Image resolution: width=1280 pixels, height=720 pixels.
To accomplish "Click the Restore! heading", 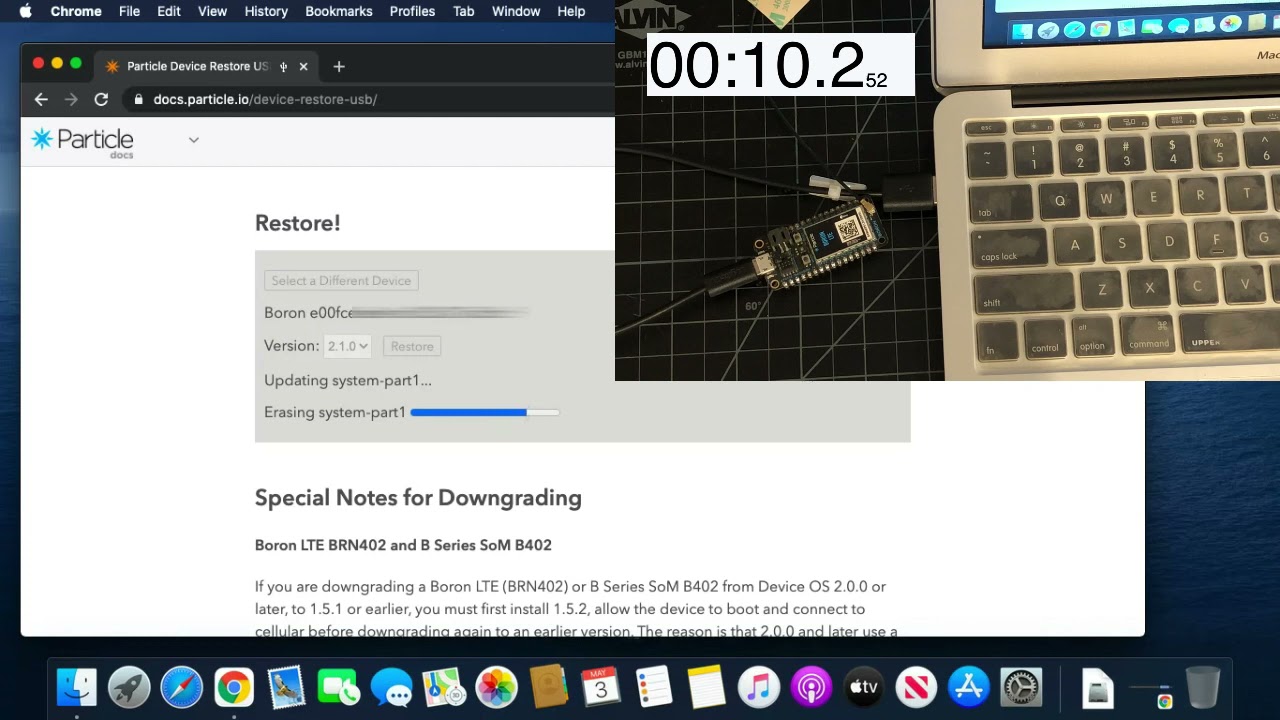I will tap(298, 223).
